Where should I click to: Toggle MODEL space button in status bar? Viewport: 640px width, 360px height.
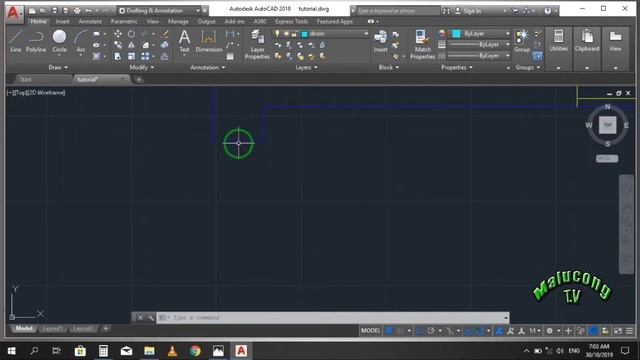[370, 331]
